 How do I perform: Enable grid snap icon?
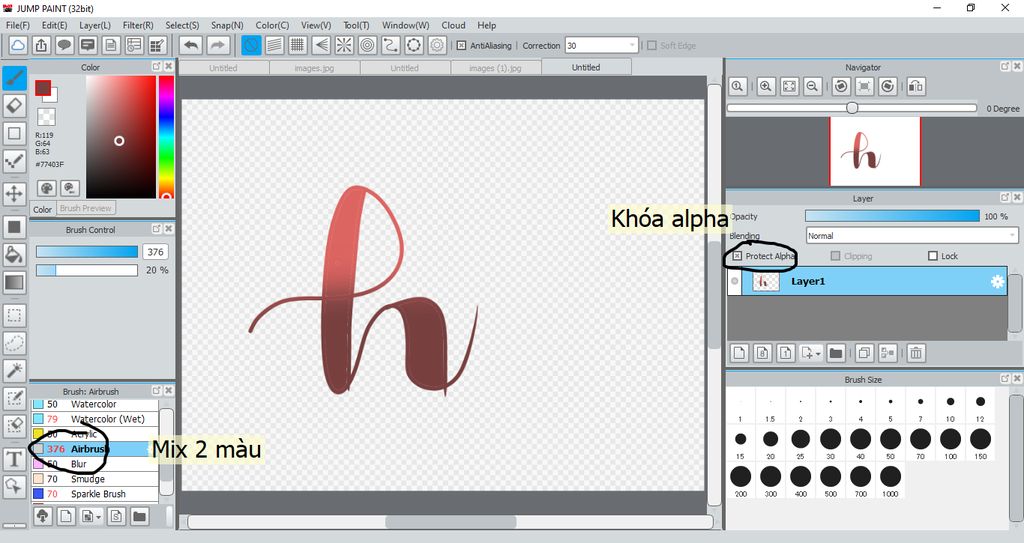point(298,45)
